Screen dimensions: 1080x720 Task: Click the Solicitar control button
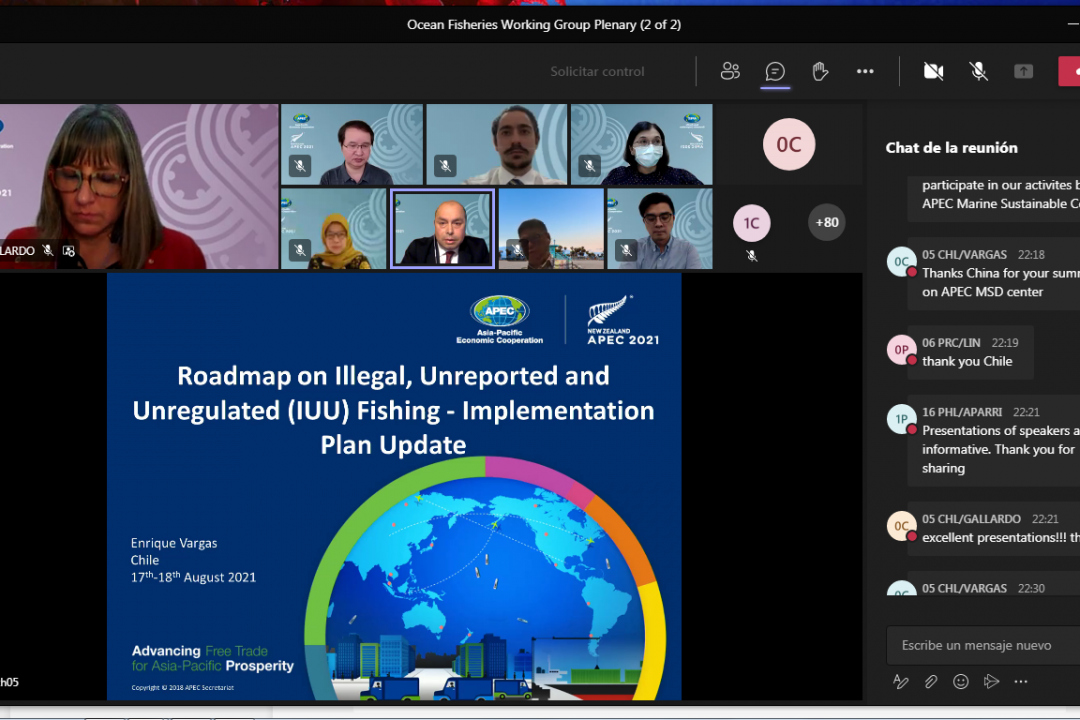tap(597, 71)
